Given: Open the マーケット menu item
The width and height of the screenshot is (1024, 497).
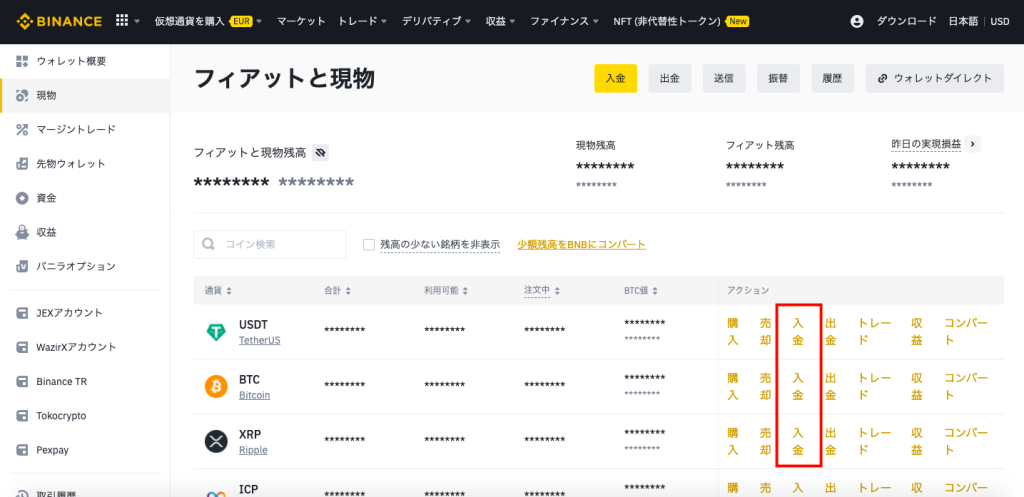Looking at the screenshot, I should [301, 21].
